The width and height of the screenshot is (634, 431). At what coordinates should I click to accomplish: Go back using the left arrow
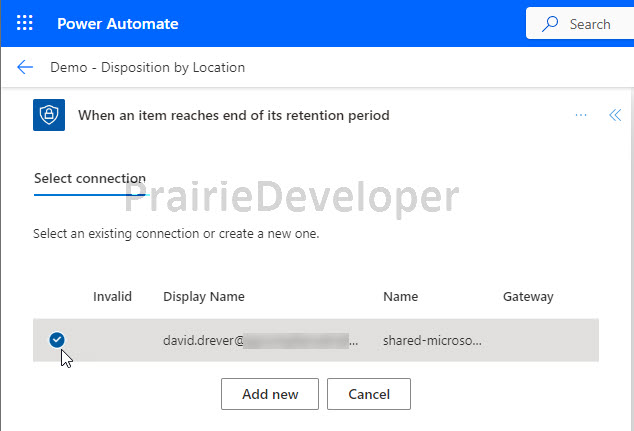pyautogui.click(x=25, y=67)
